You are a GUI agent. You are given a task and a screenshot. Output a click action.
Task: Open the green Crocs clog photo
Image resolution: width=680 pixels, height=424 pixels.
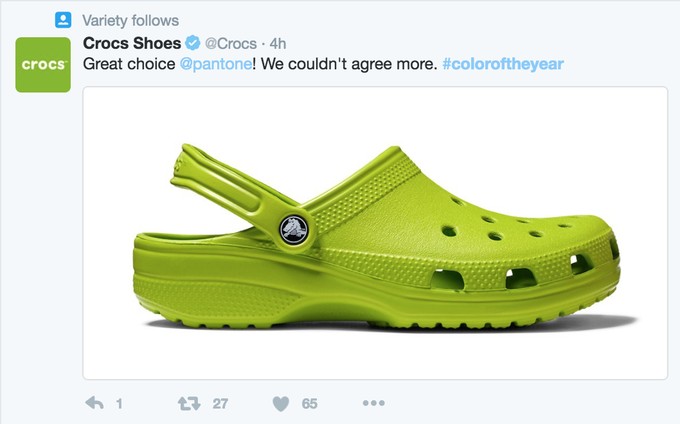375,233
